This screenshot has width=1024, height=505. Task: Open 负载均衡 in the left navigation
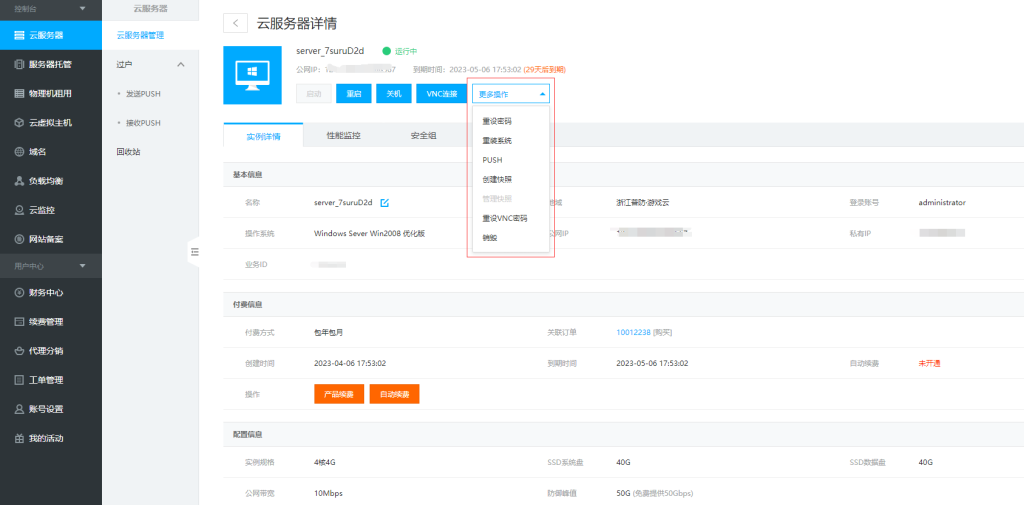45,181
